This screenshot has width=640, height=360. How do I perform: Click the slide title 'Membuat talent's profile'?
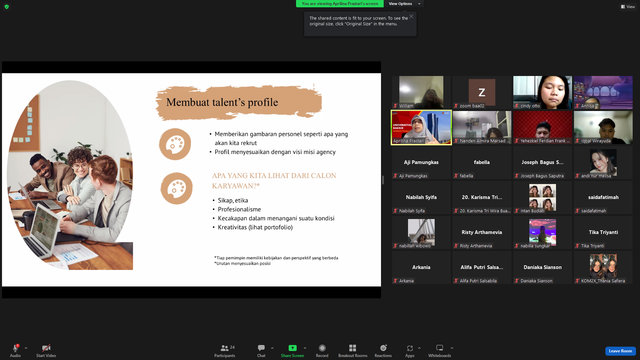[x=222, y=102]
